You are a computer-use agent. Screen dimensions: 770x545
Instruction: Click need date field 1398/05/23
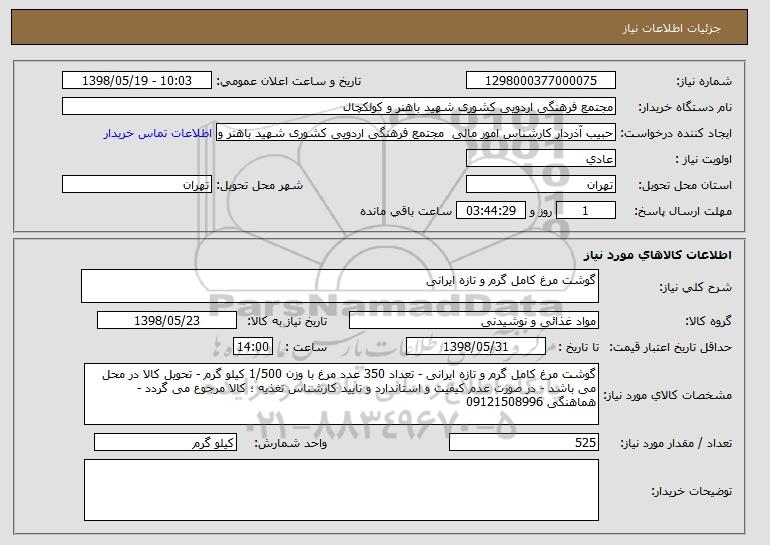point(167,321)
